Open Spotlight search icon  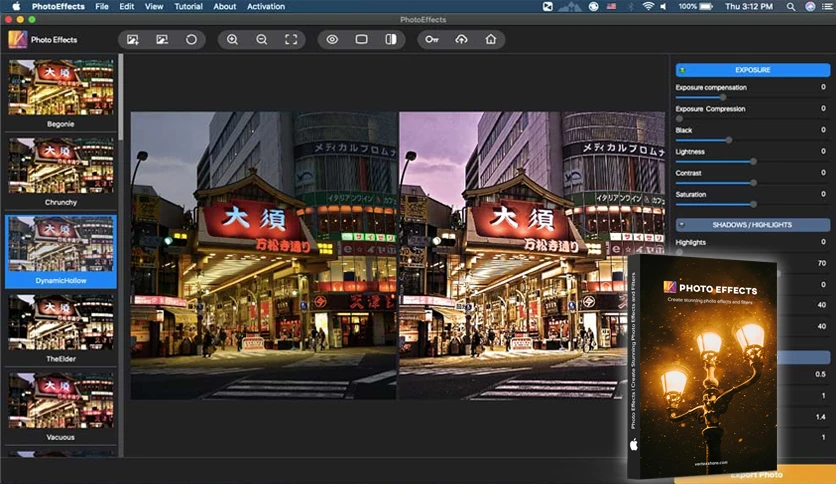[791, 6]
